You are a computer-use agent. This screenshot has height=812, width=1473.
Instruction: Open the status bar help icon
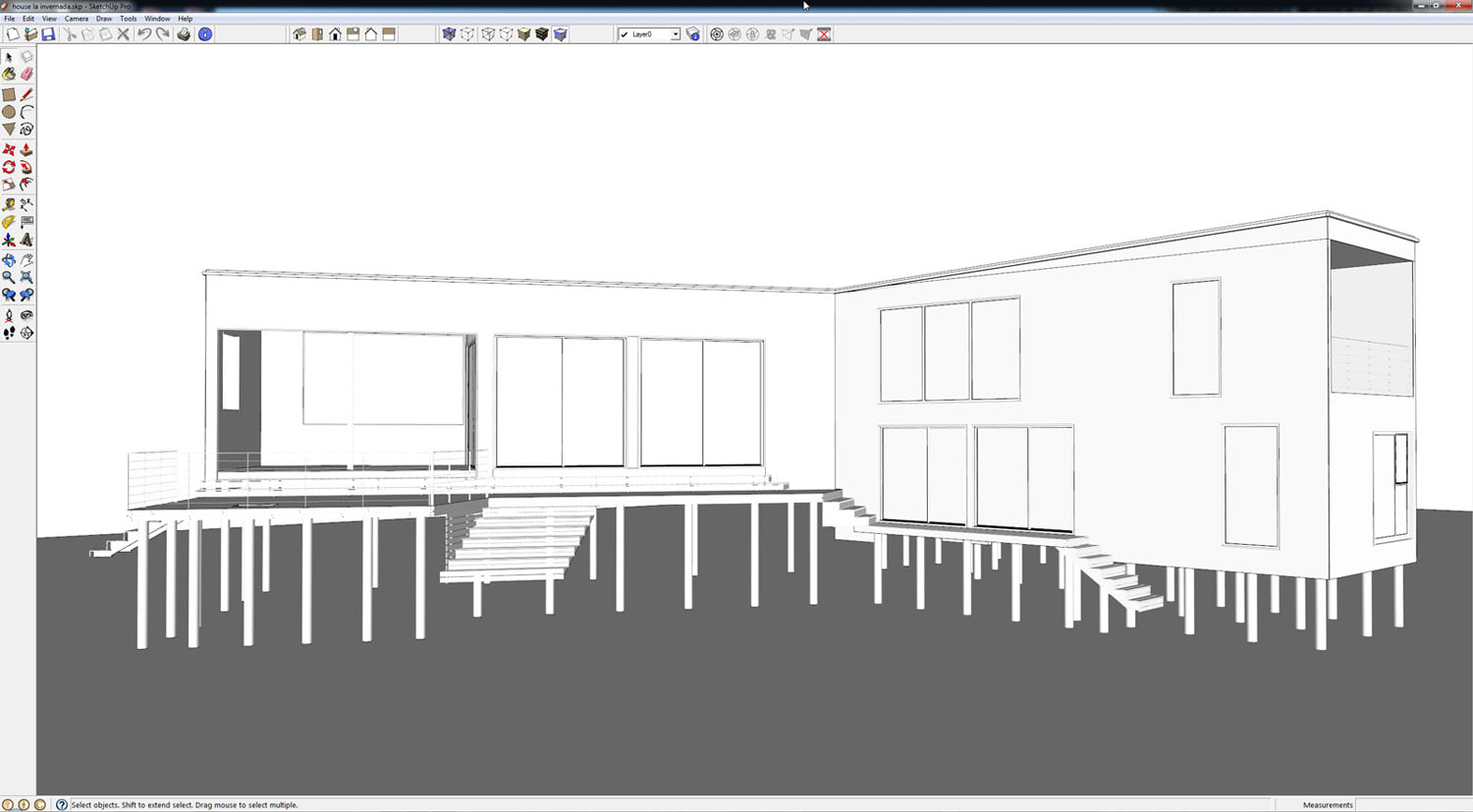(x=61, y=805)
